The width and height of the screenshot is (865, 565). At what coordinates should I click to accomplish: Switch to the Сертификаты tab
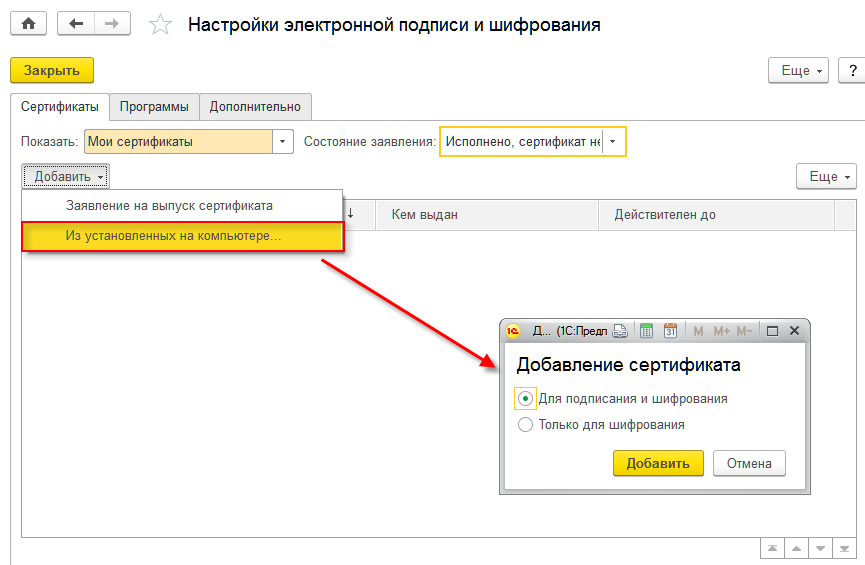pyautogui.click(x=60, y=106)
